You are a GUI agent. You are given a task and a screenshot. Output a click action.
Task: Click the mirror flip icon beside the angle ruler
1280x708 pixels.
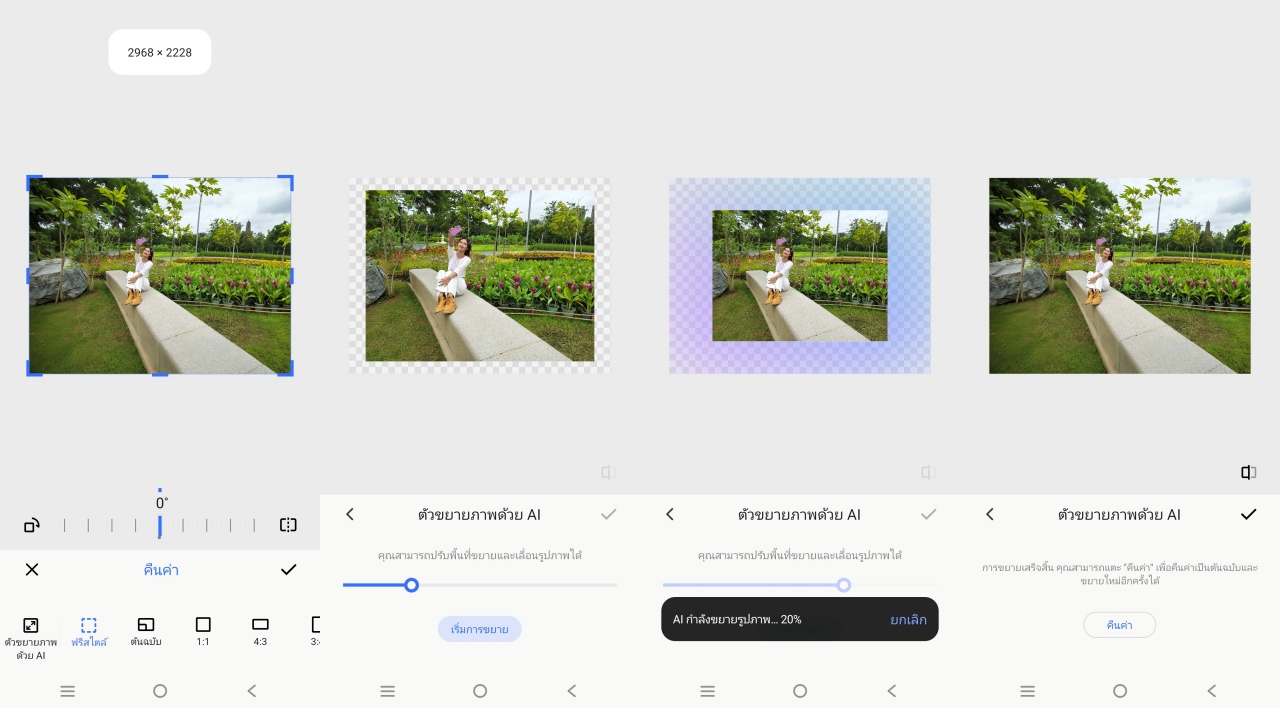tap(288, 525)
